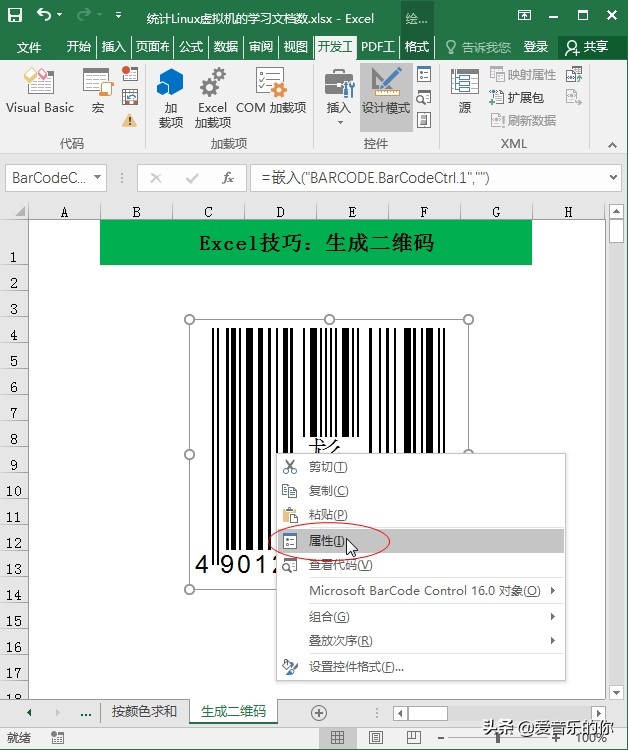The image size is (628, 750).
Task: Open COM 加载项 dialog
Action: point(271,91)
